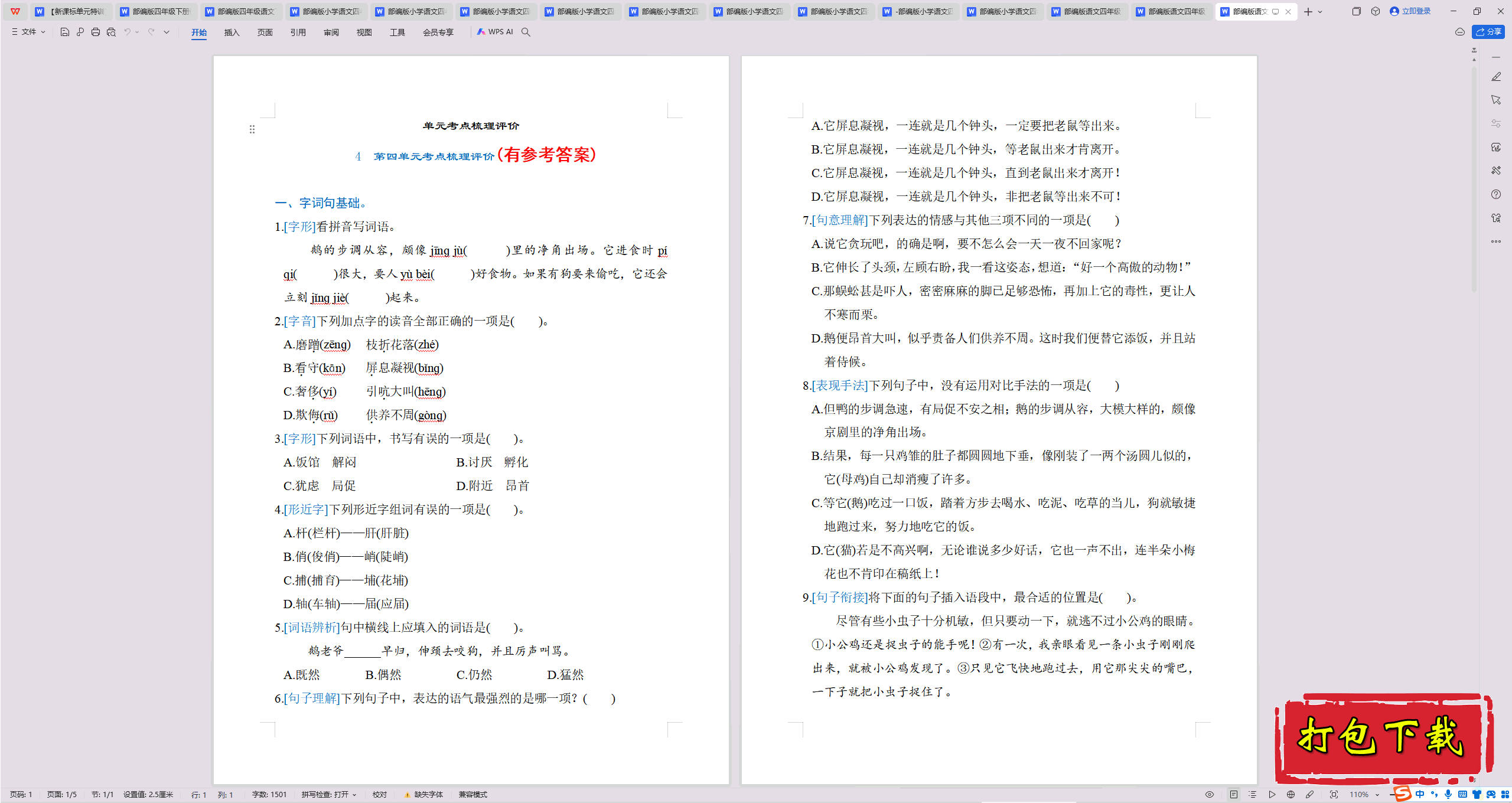Open the 页面 ribbon tab
This screenshot has width=1512, height=803.
tap(265, 32)
